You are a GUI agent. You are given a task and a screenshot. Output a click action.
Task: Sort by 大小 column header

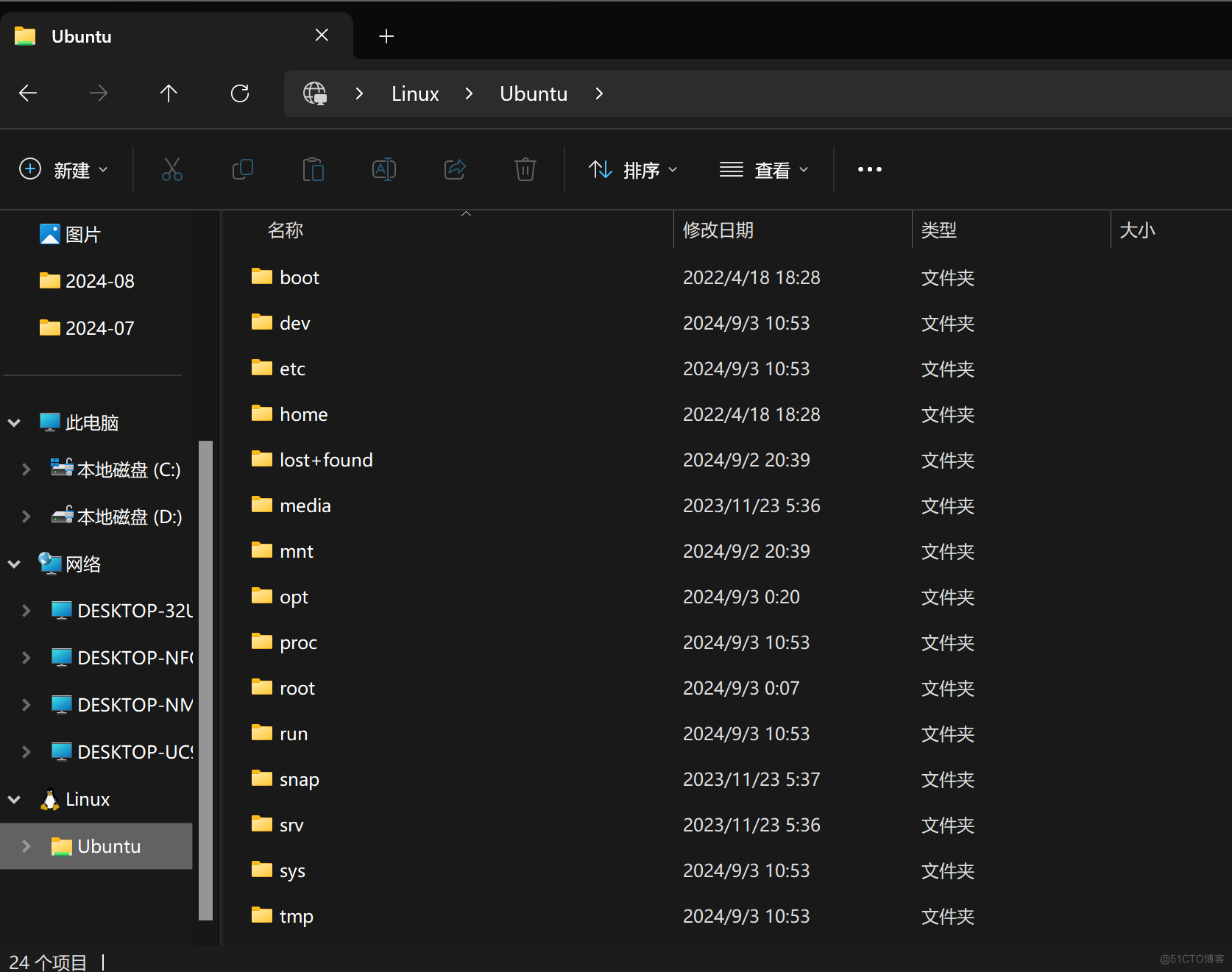coord(1137,230)
